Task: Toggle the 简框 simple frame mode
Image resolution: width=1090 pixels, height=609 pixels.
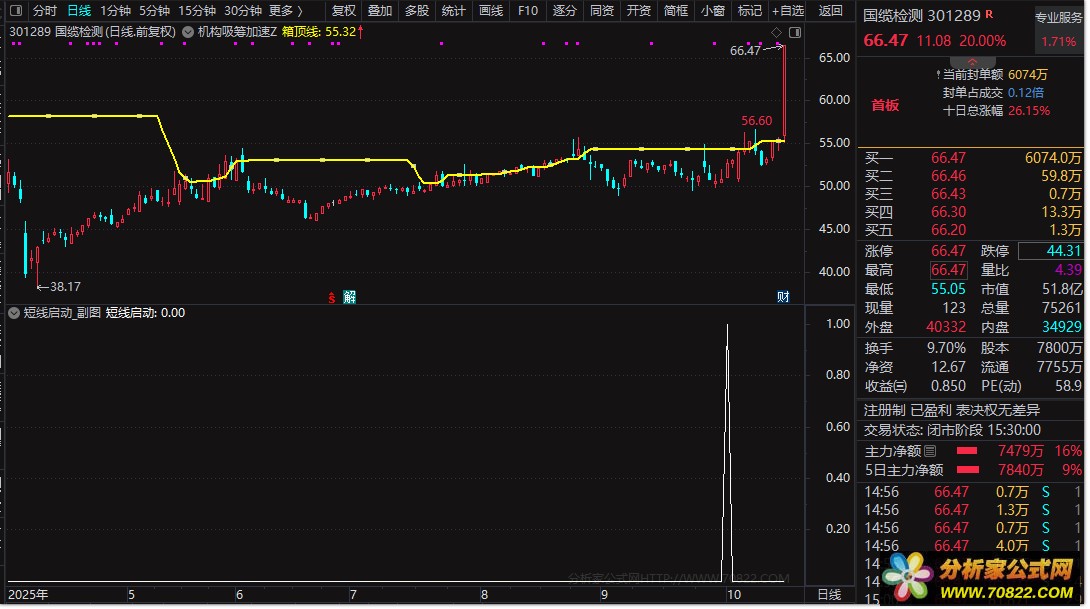Action: coord(675,10)
